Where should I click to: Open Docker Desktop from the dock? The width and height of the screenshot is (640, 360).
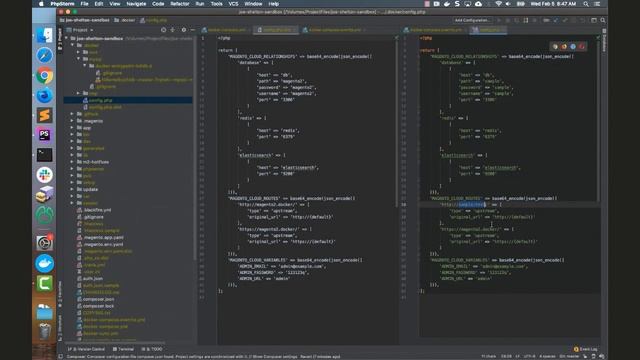[x=44, y=263]
